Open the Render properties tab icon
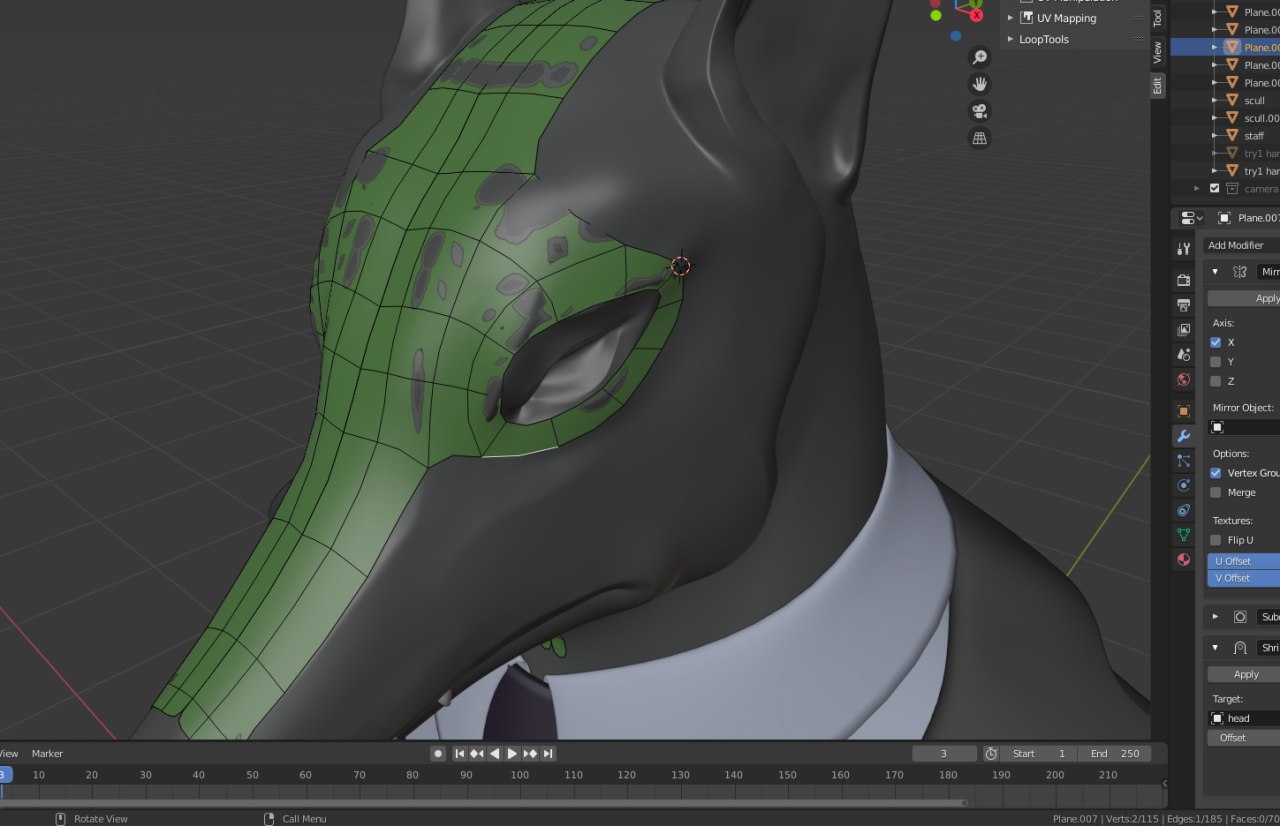 [x=1184, y=280]
